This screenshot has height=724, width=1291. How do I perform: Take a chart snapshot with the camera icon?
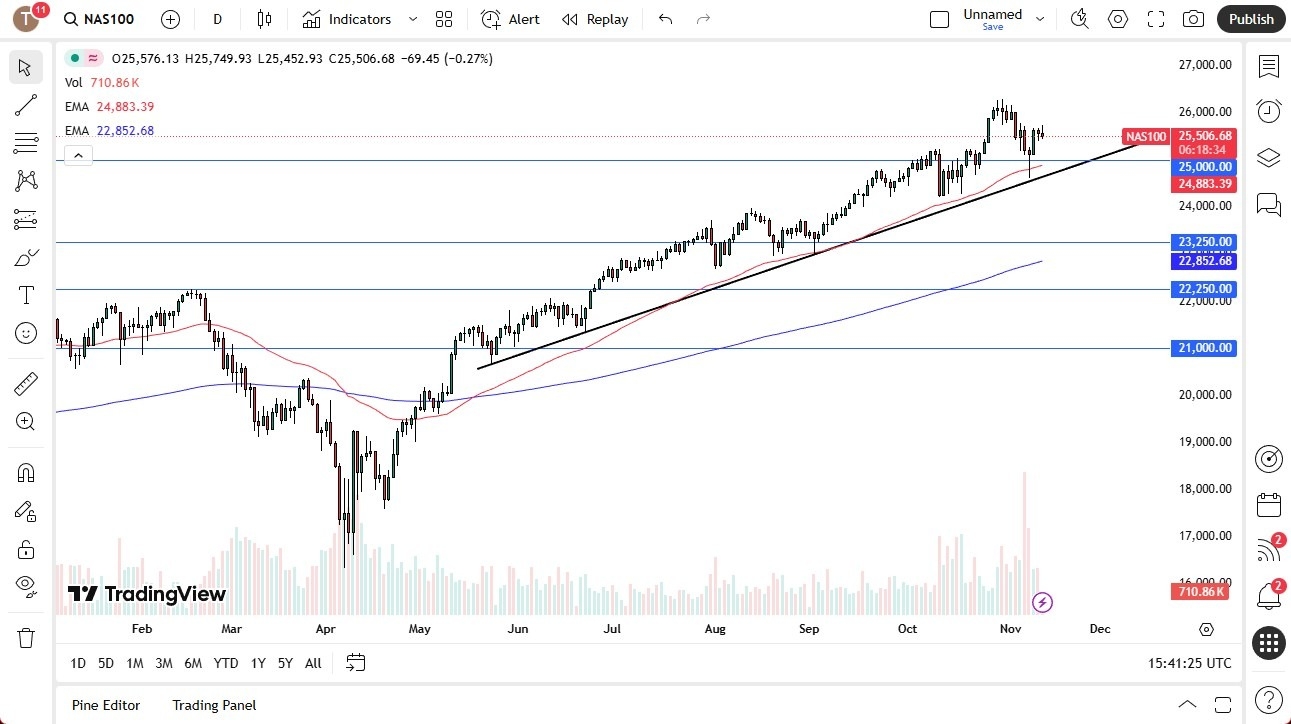[x=1194, y=19]
